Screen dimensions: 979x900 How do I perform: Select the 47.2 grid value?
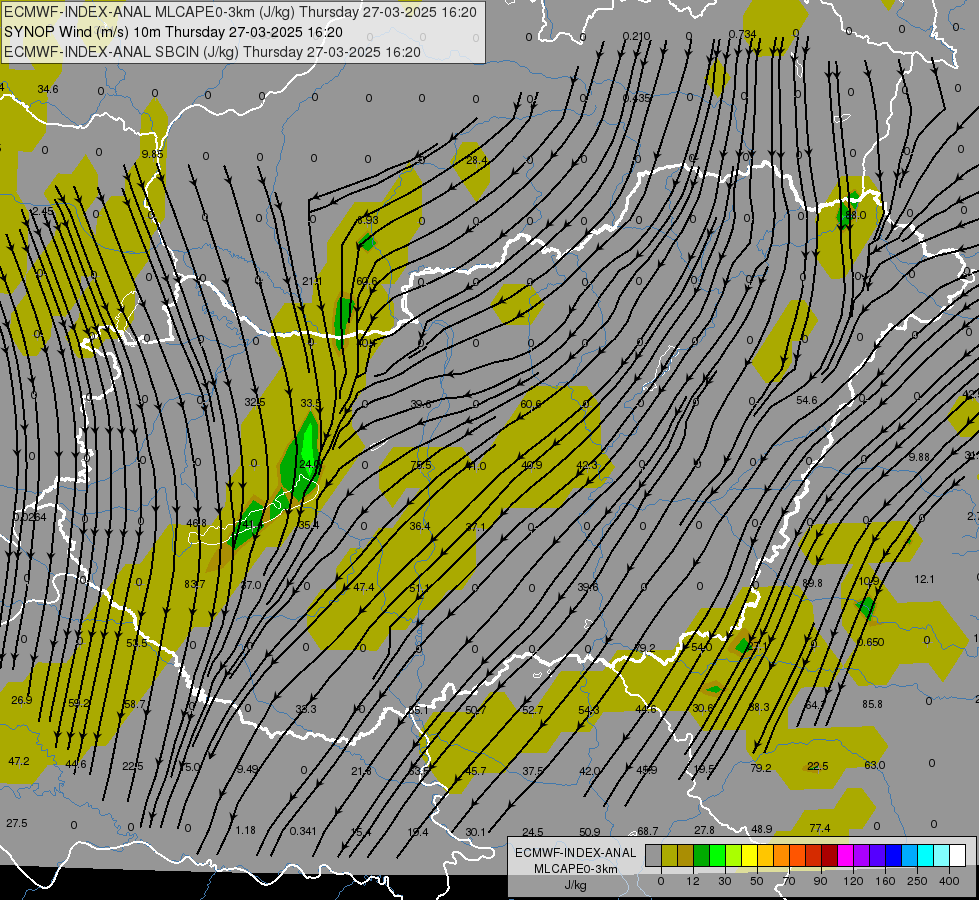pos(19,761)
